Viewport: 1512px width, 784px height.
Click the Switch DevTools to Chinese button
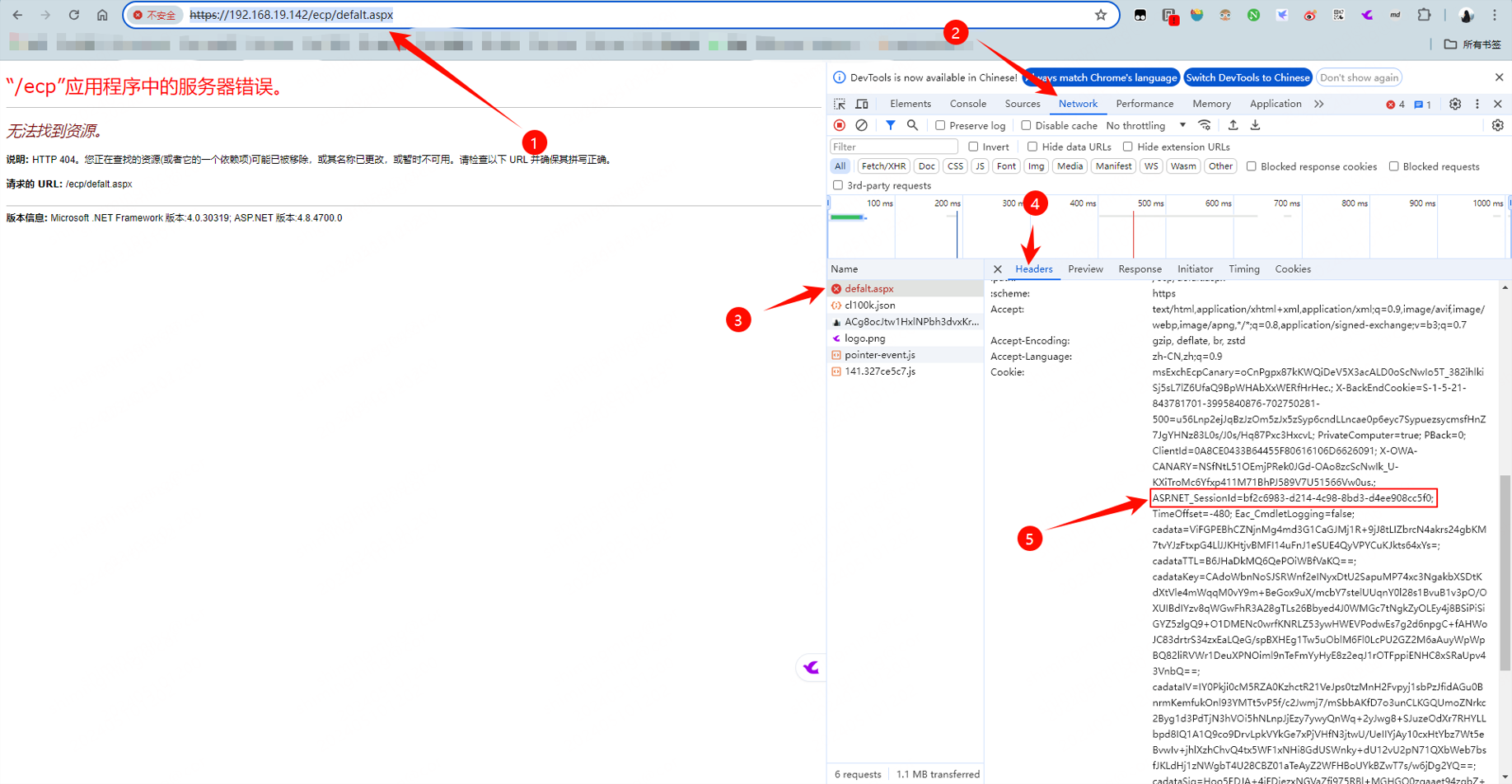(x=1248, y=77)
